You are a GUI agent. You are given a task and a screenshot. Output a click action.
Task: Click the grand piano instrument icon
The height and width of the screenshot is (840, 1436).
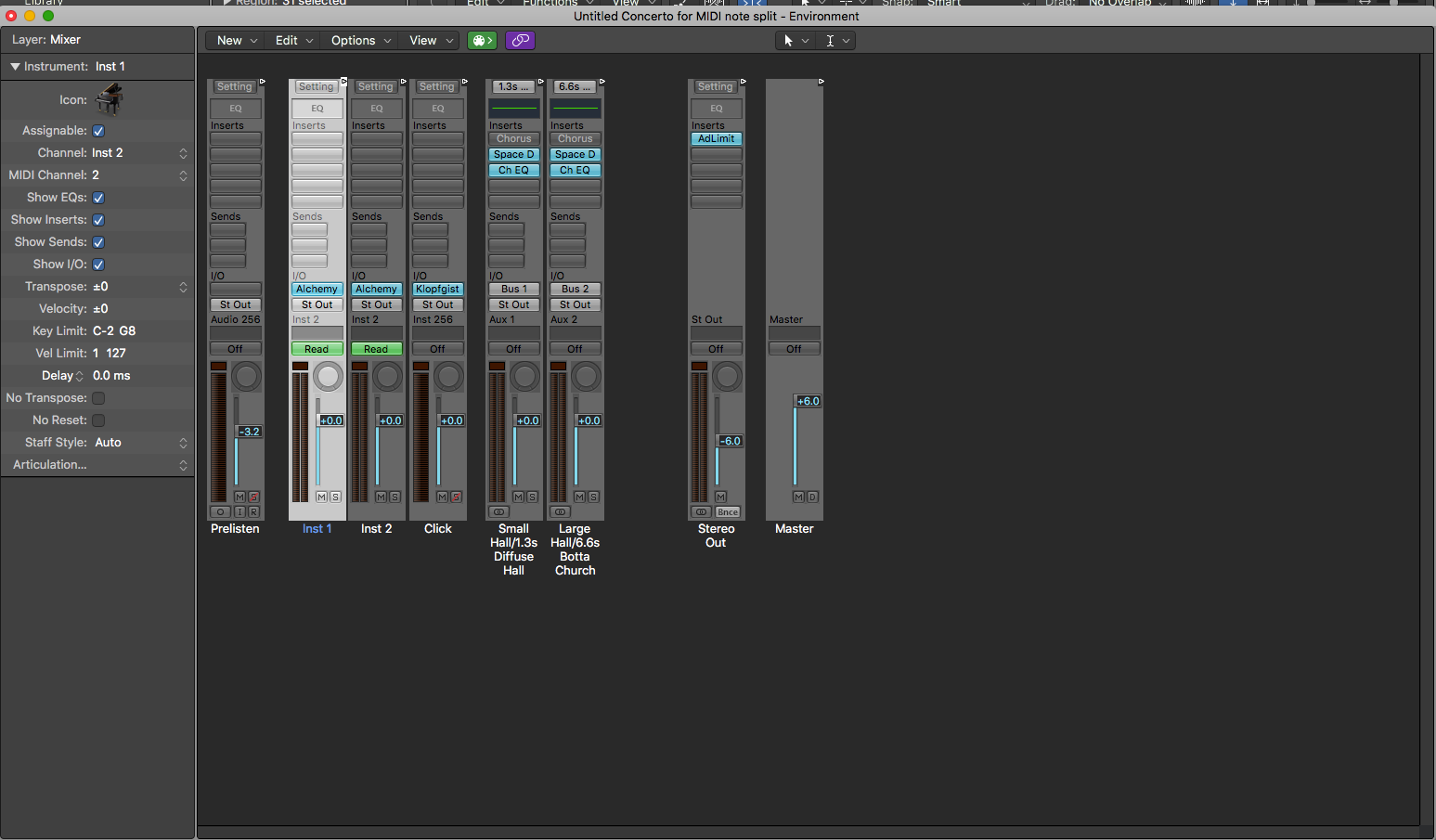coord(110,99)
